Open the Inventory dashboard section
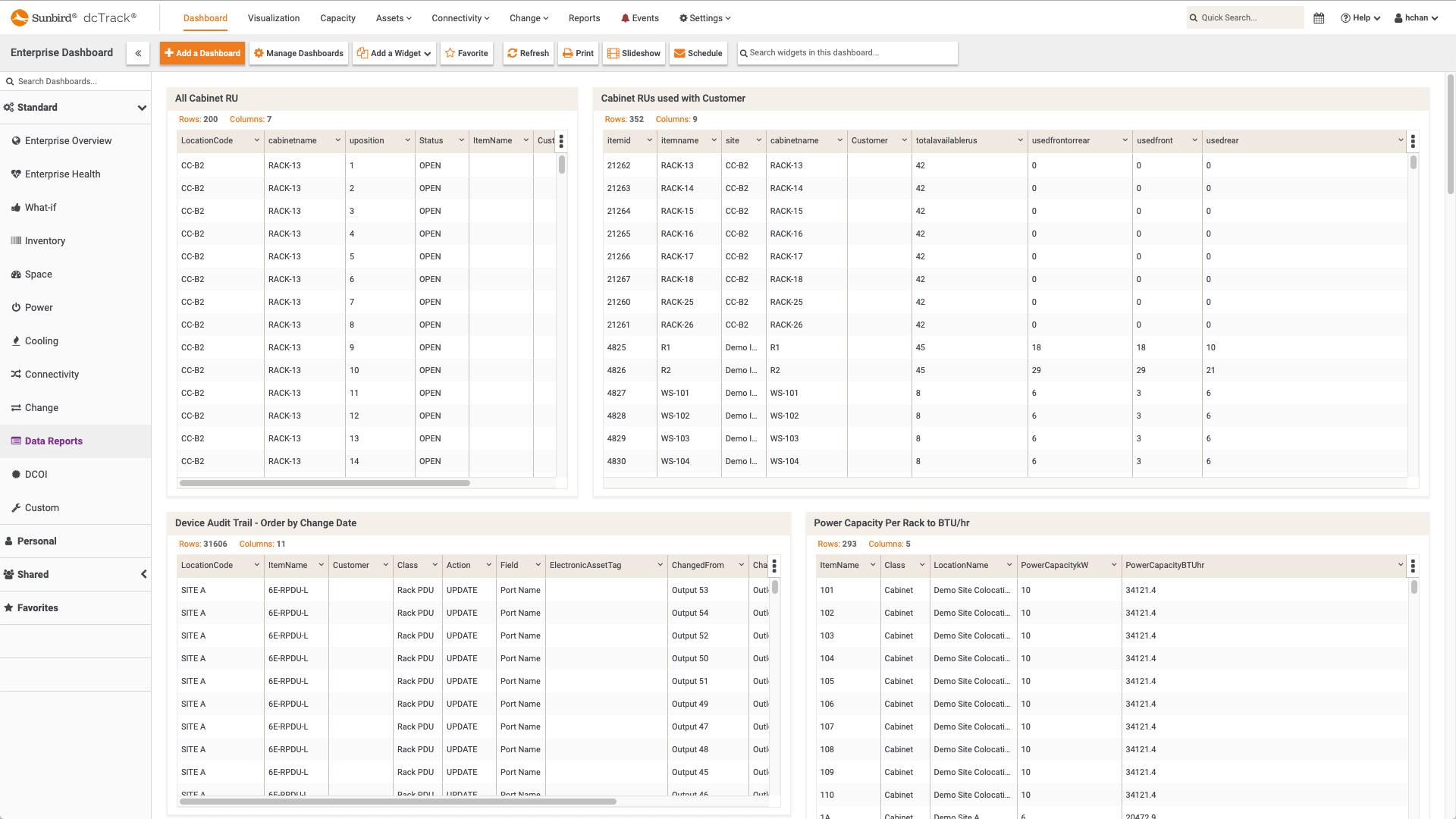 [x=45, y=240]
